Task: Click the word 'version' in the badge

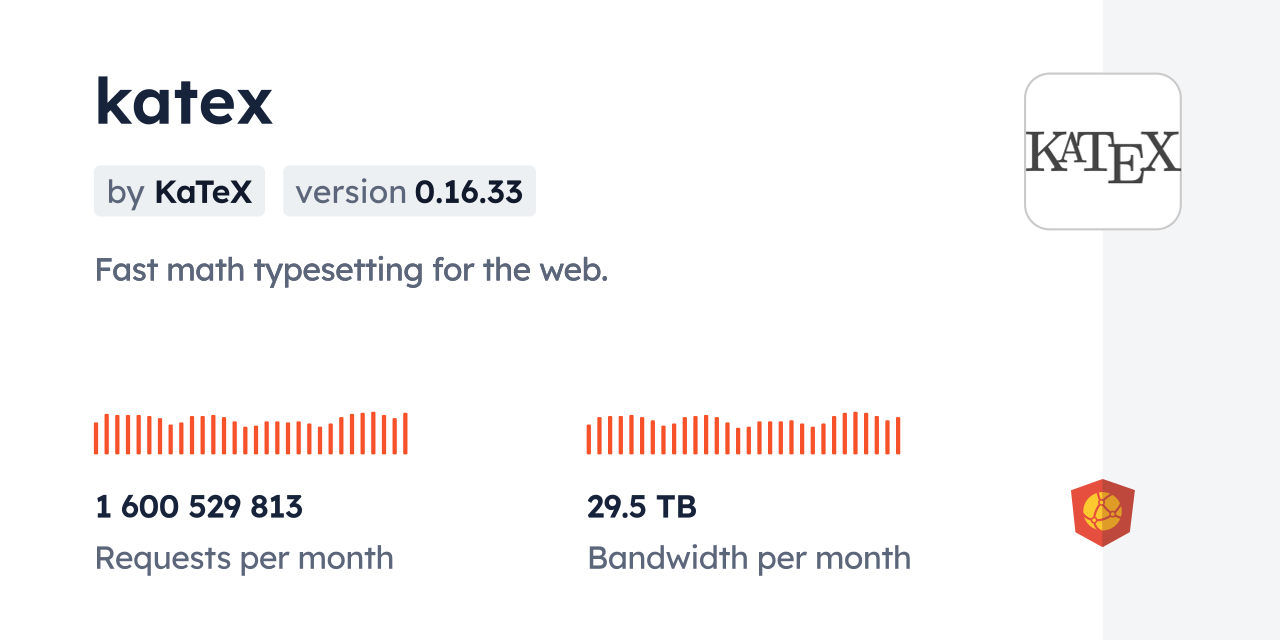Action: 350,191
